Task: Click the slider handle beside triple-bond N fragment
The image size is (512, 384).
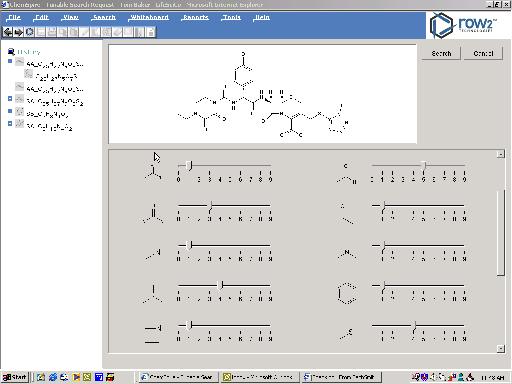Action: (x=189, y=326)
